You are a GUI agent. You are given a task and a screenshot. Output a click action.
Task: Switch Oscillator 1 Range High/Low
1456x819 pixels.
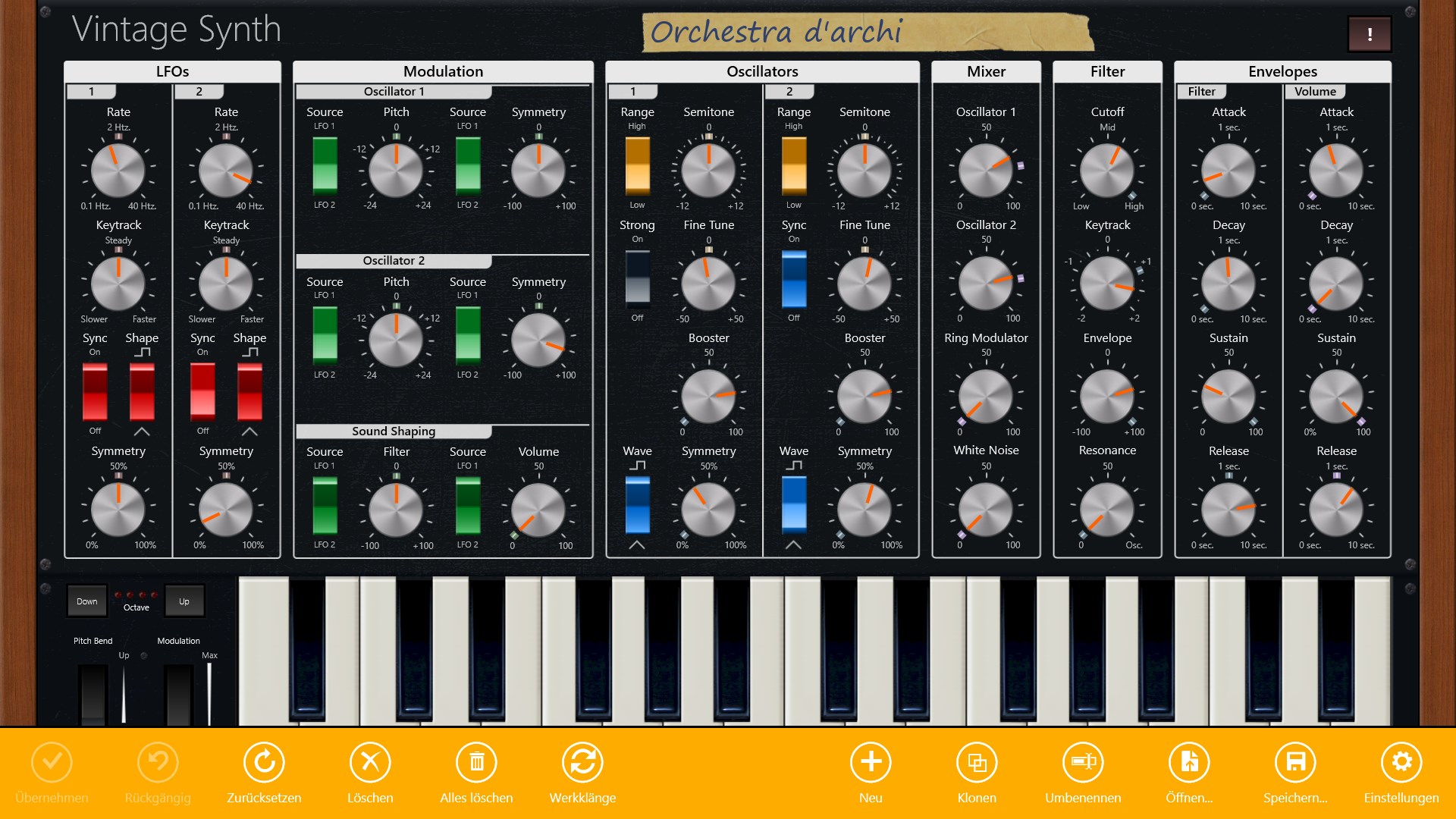[x=637, y=166]
